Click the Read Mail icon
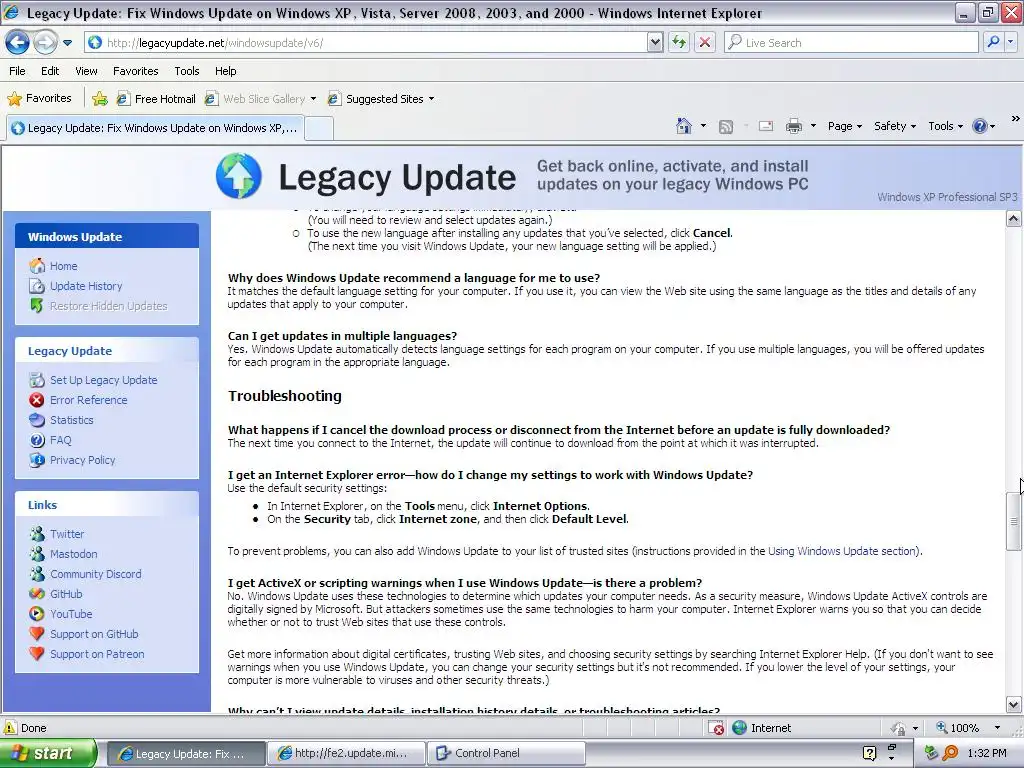Image resolution: width=1024 pixels, height=768 pixels. pos(765,126)
